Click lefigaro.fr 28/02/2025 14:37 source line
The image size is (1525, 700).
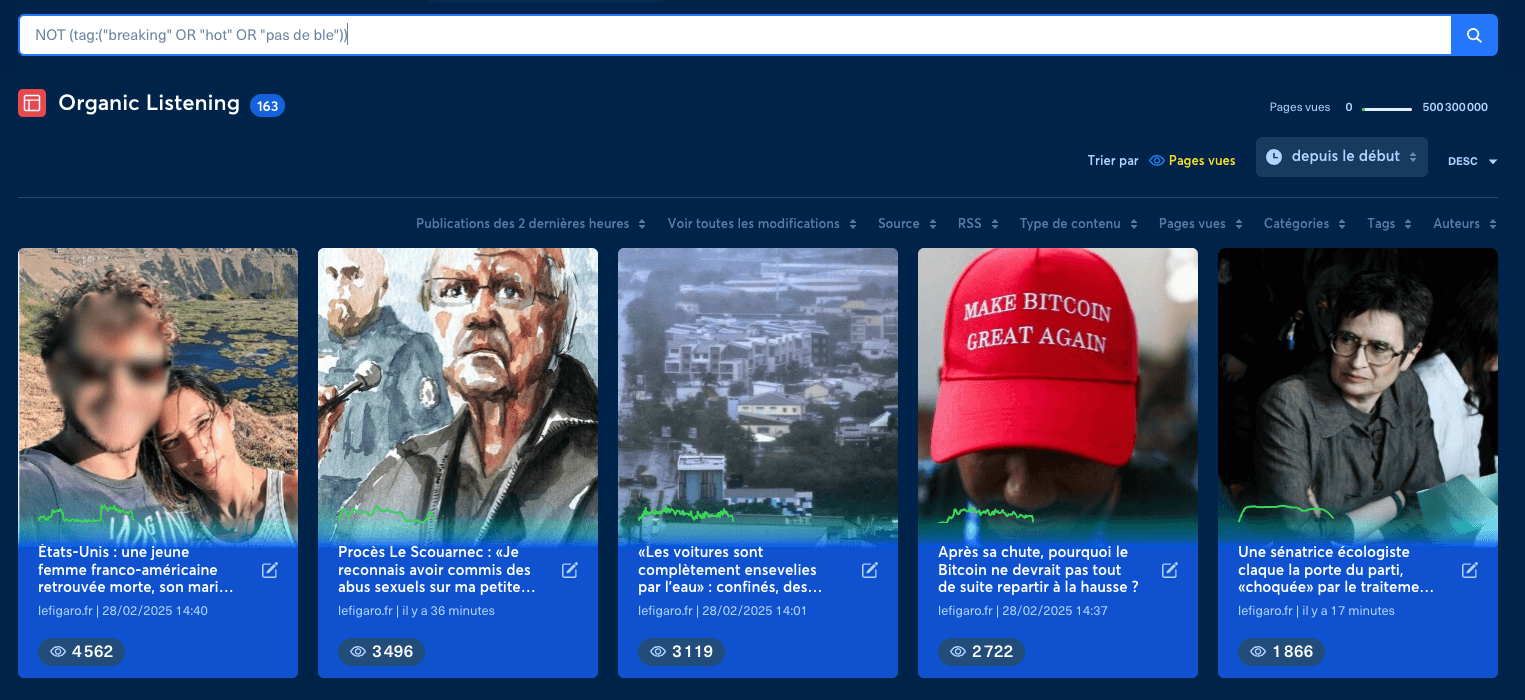pos(1023,610)
